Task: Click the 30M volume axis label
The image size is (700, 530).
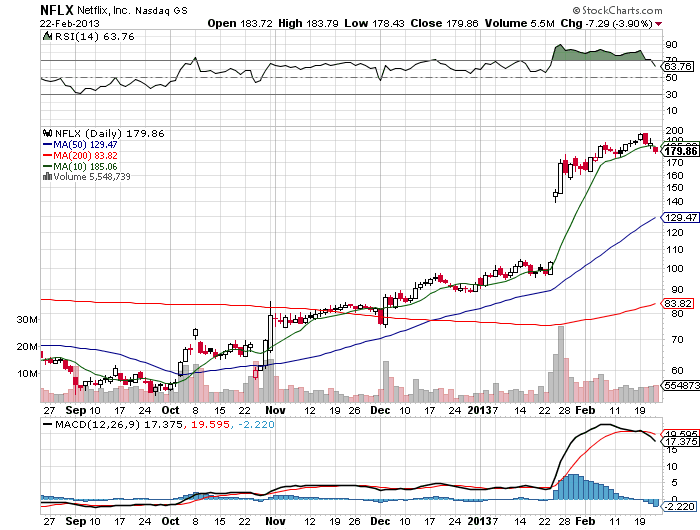Action: 27,320
